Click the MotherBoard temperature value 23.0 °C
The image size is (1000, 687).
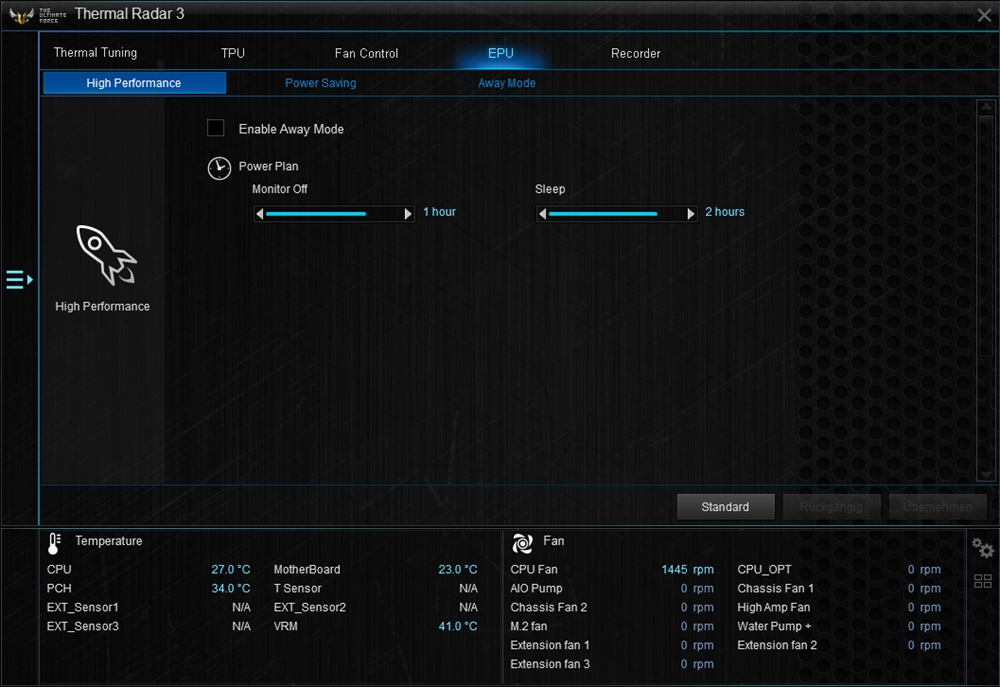[458, 570]
